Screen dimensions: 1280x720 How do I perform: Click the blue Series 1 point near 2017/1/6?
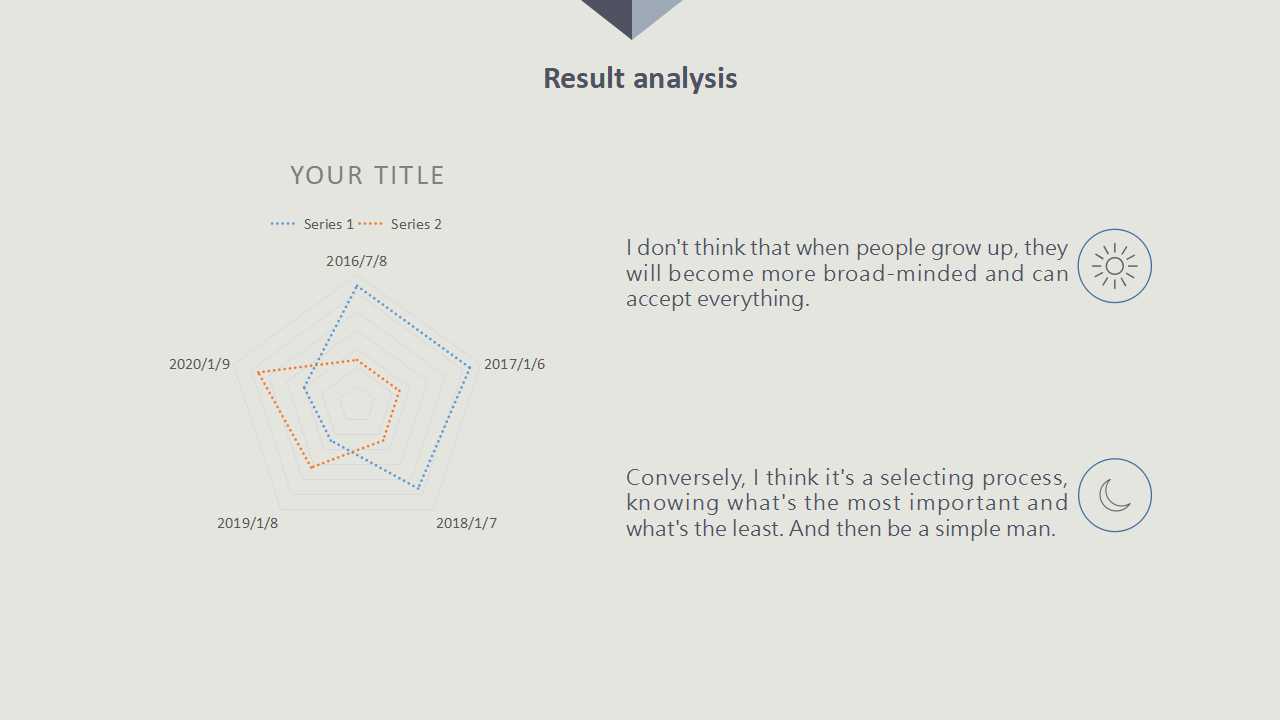[x=470, y=367]
